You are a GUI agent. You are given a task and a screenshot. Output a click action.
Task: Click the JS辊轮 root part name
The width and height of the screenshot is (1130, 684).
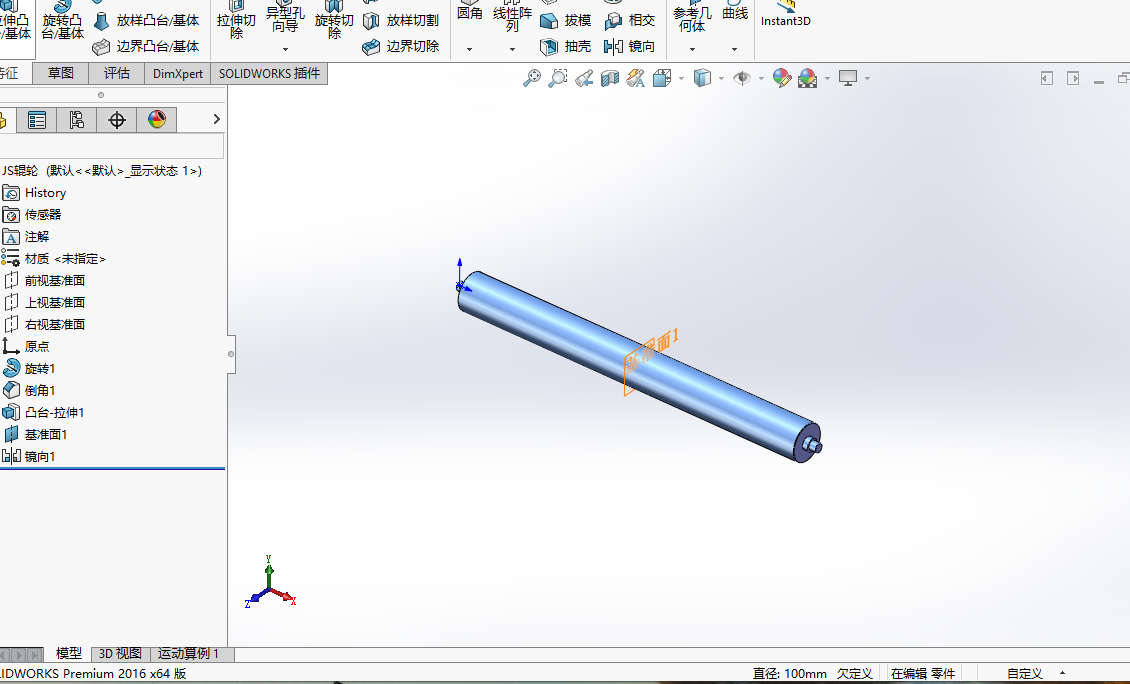(19, 171)
